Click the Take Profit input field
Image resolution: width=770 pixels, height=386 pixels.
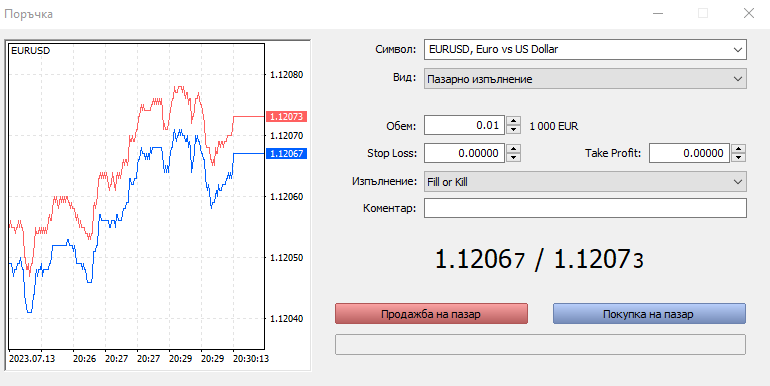click(x=689, y=153)
